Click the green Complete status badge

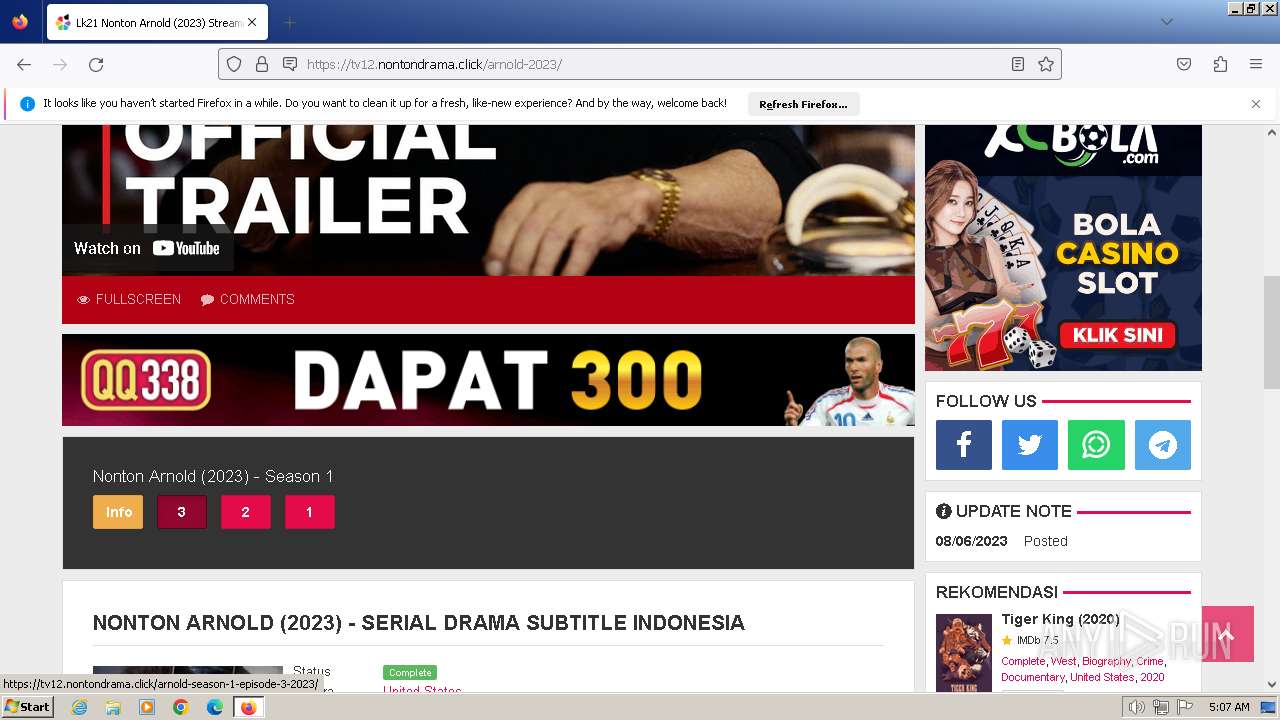(x=410, y=673)
